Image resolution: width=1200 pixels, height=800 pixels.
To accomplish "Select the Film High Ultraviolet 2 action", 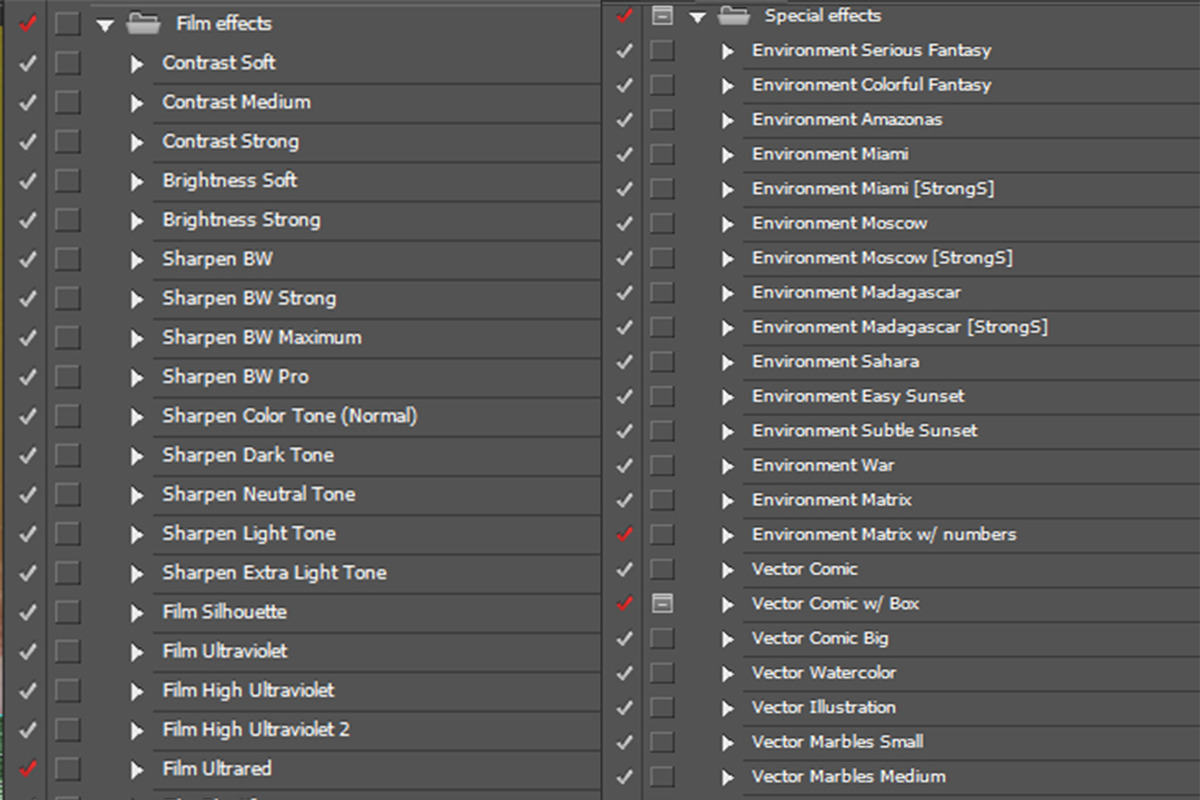I will 256,730.
